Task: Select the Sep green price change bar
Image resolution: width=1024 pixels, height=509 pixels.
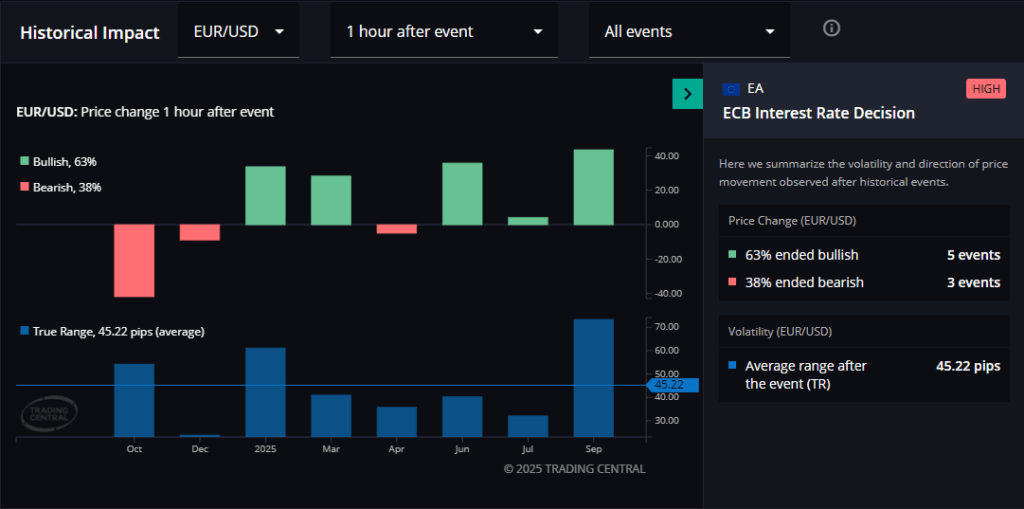Action: click(x=593, y=187)
